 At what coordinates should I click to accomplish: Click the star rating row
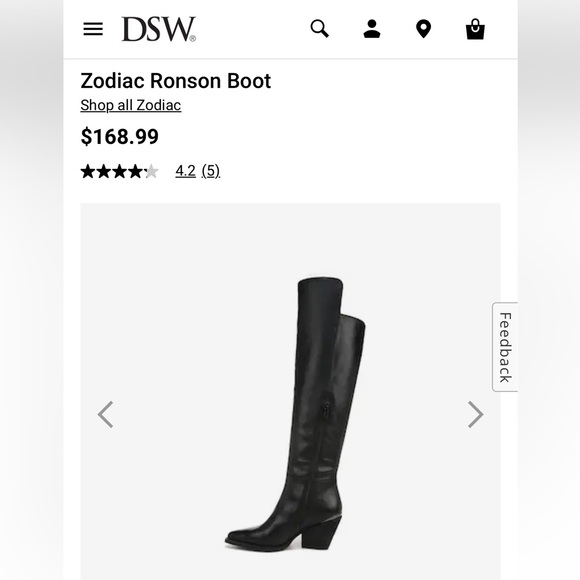(x=119, y=171)
